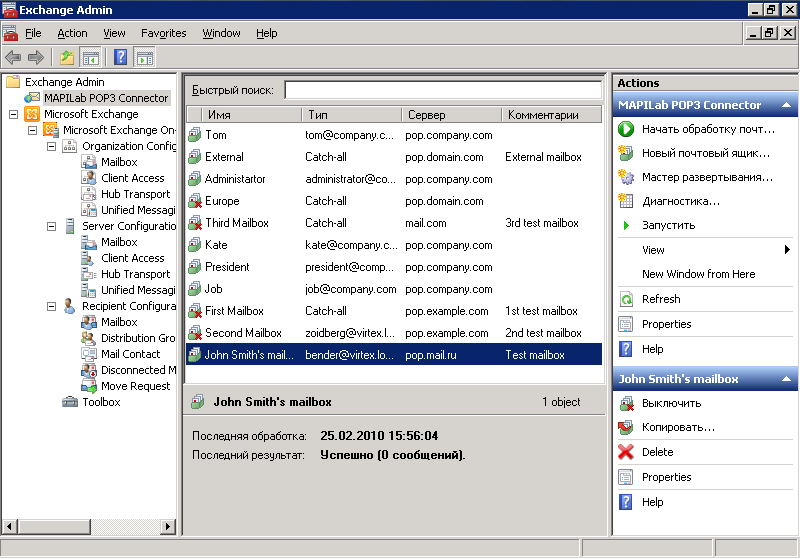Collapse the Microsoft Exchange tree node
The width and height of the screenshot is (800, 559).
[14, 114]
